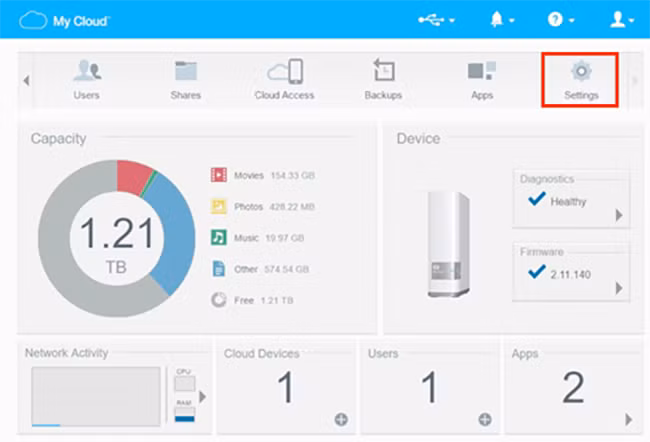
Task: Open the Users tab
Action: (87, 80)
